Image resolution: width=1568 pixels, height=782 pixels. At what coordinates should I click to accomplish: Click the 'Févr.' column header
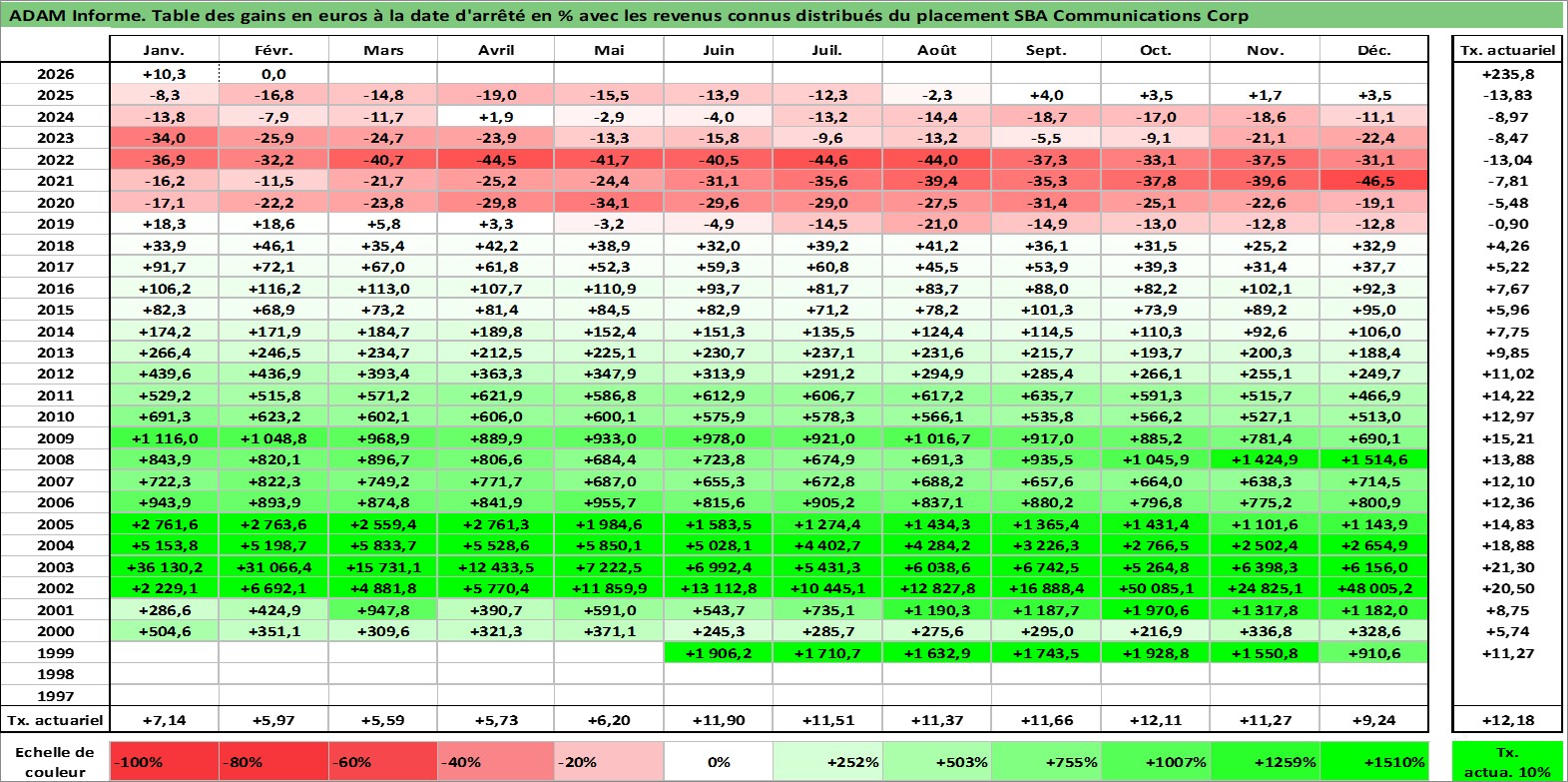[x=273, y=50]
